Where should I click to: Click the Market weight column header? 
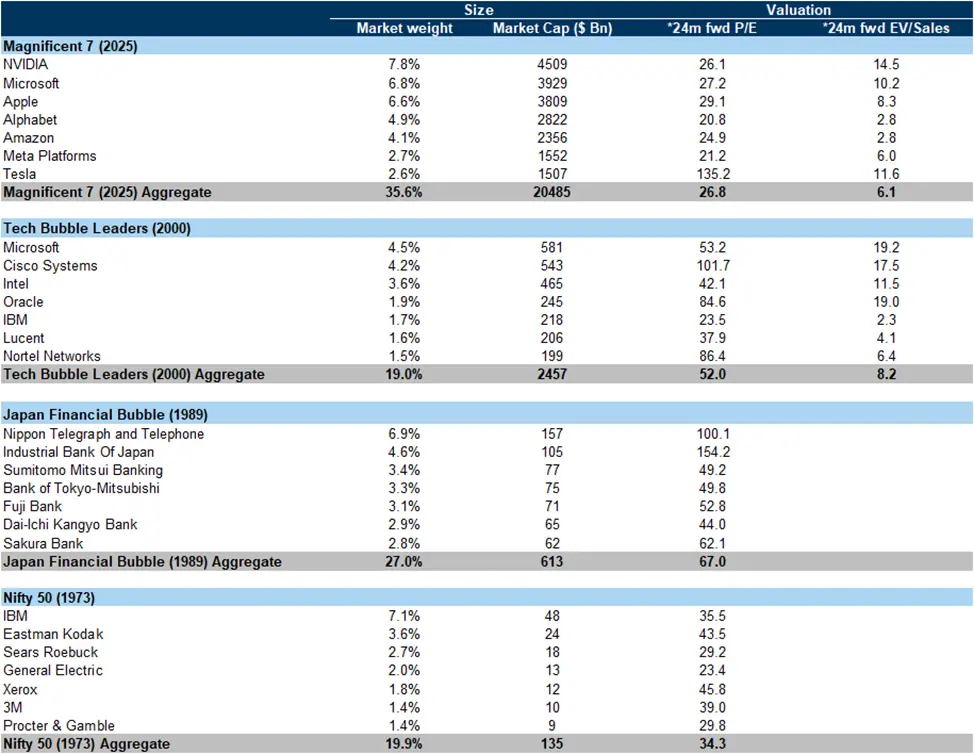(404, 28)
